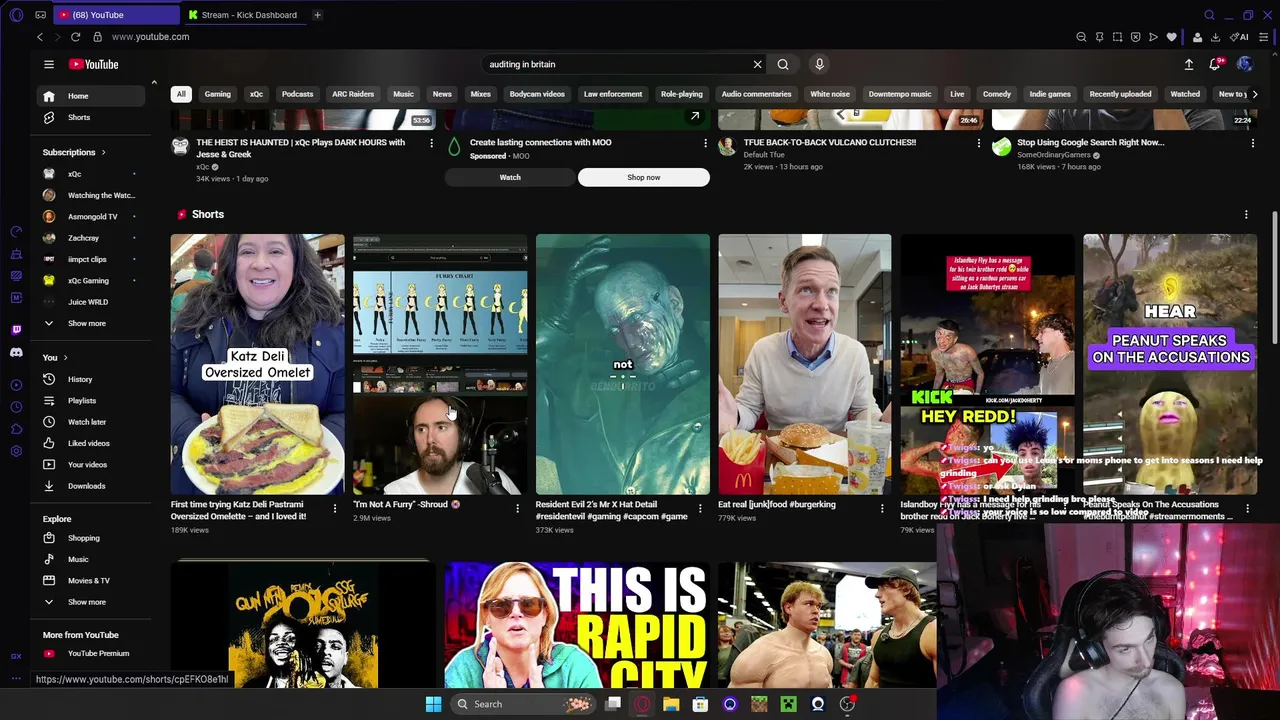Open a new browser tab with plus

click(x=317, y=15)
